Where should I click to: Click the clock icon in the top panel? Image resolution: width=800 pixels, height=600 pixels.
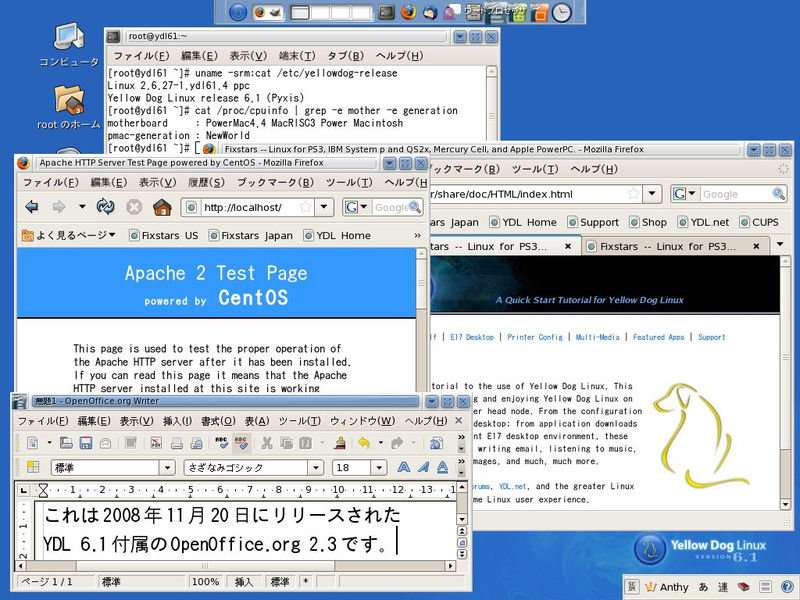562,12
